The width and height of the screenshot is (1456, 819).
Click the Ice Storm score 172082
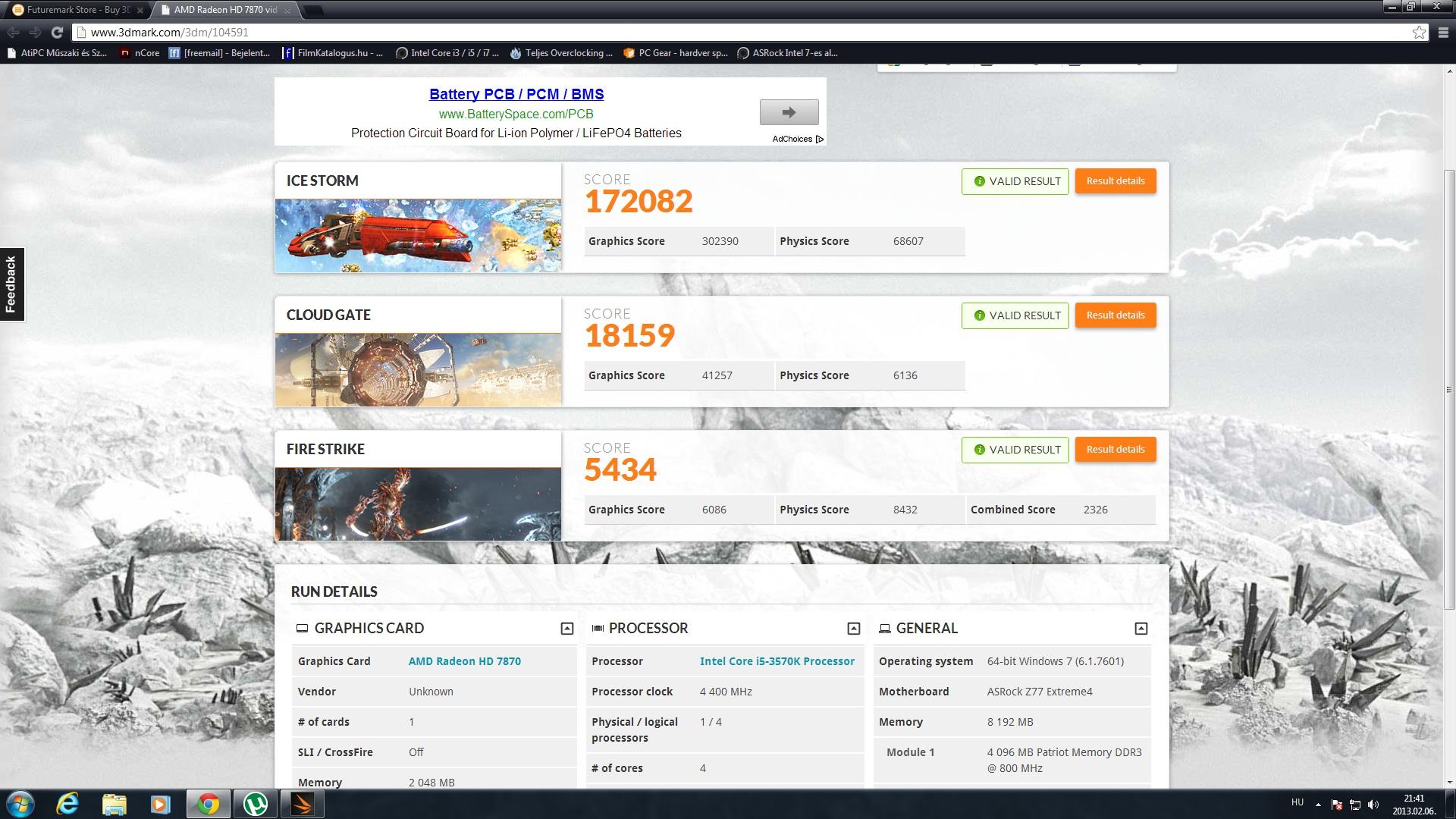pos(639,201)
